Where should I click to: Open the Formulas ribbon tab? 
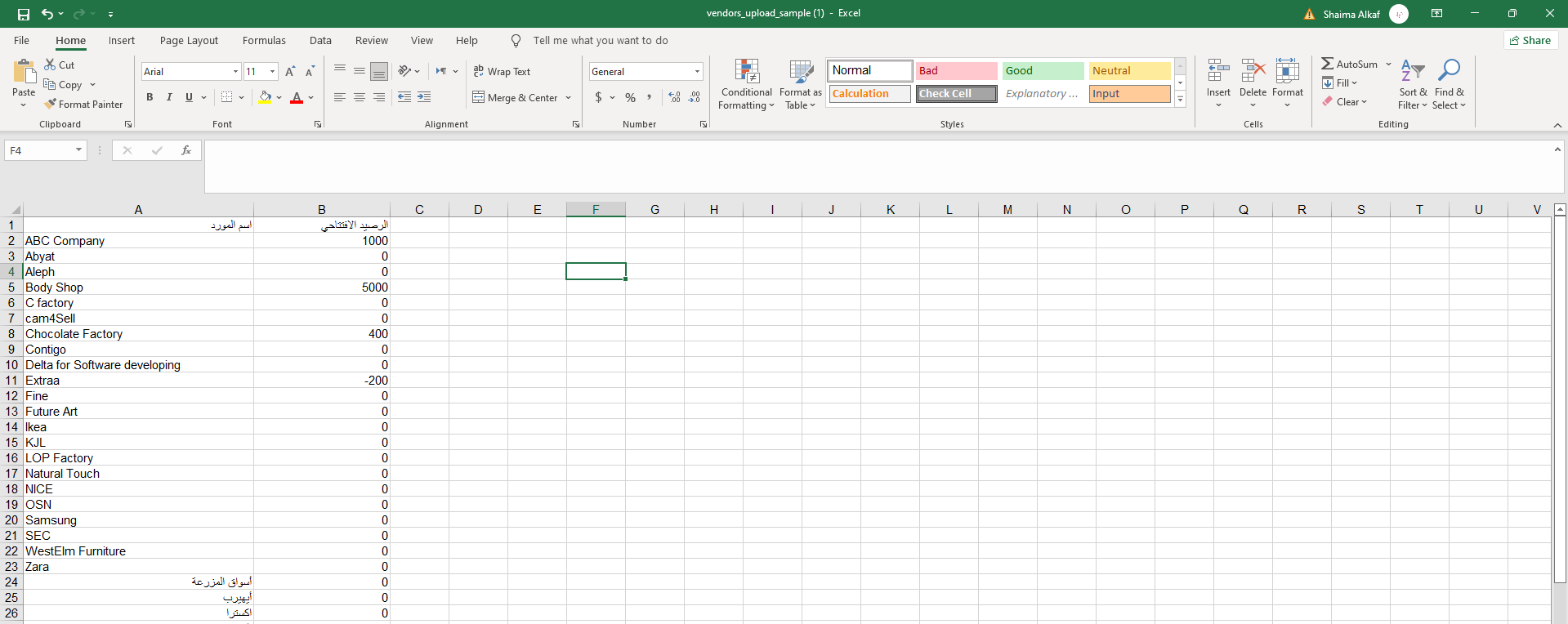pos(264,41)
